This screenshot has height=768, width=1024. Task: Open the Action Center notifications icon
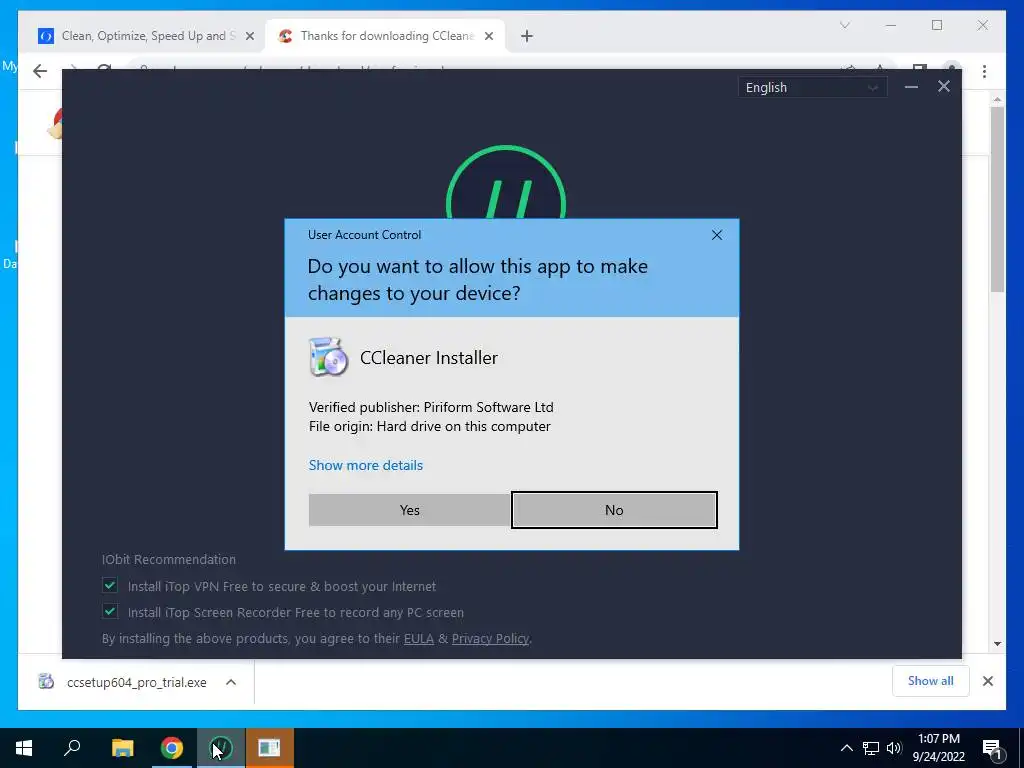992,748
